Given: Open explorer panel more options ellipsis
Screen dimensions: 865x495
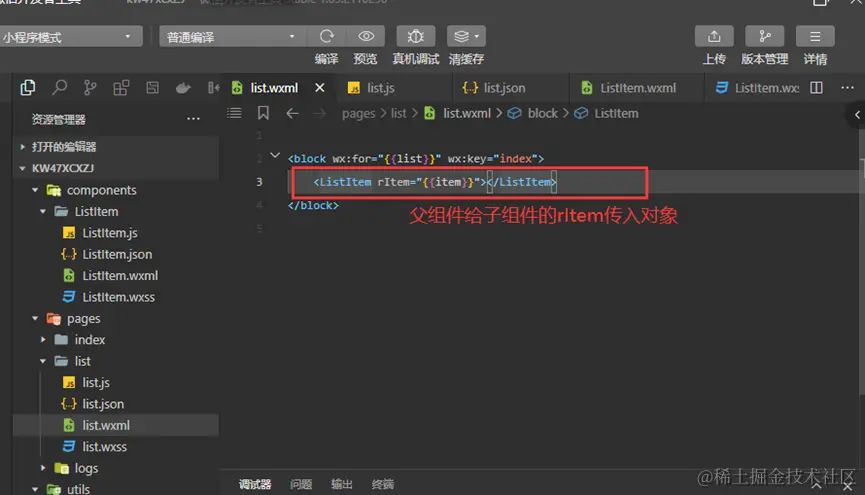Looking at the screenshot, I should tap(193, 119).
